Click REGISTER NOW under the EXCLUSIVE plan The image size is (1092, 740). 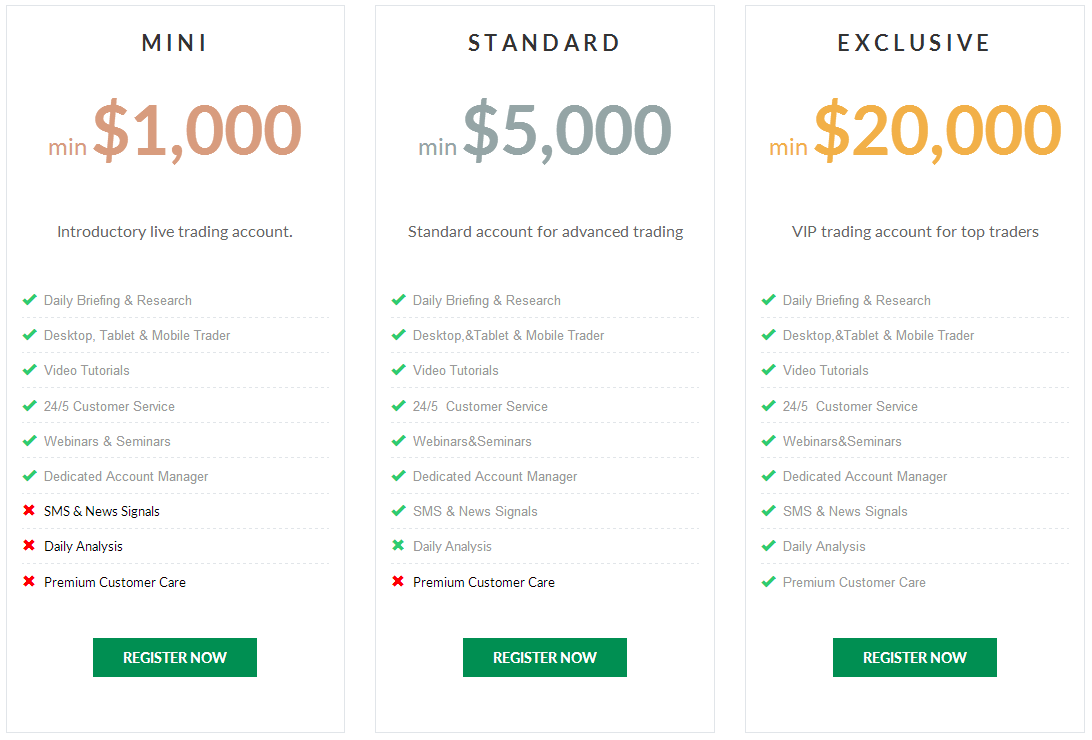pyautogui.click(x=914, y=657)
